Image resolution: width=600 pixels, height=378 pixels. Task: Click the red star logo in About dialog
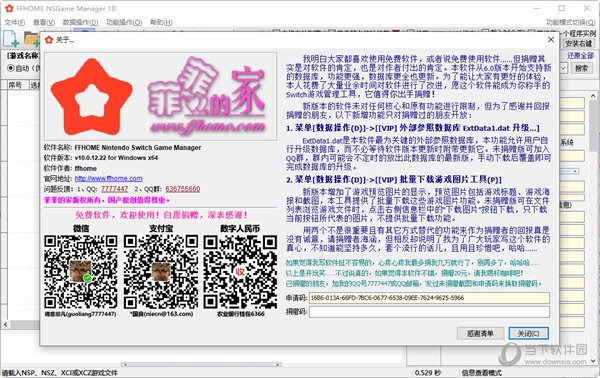click(91, 97)
